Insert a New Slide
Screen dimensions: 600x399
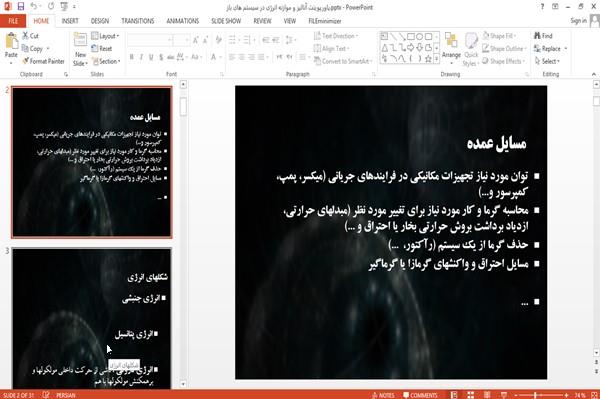click(80, 50)
